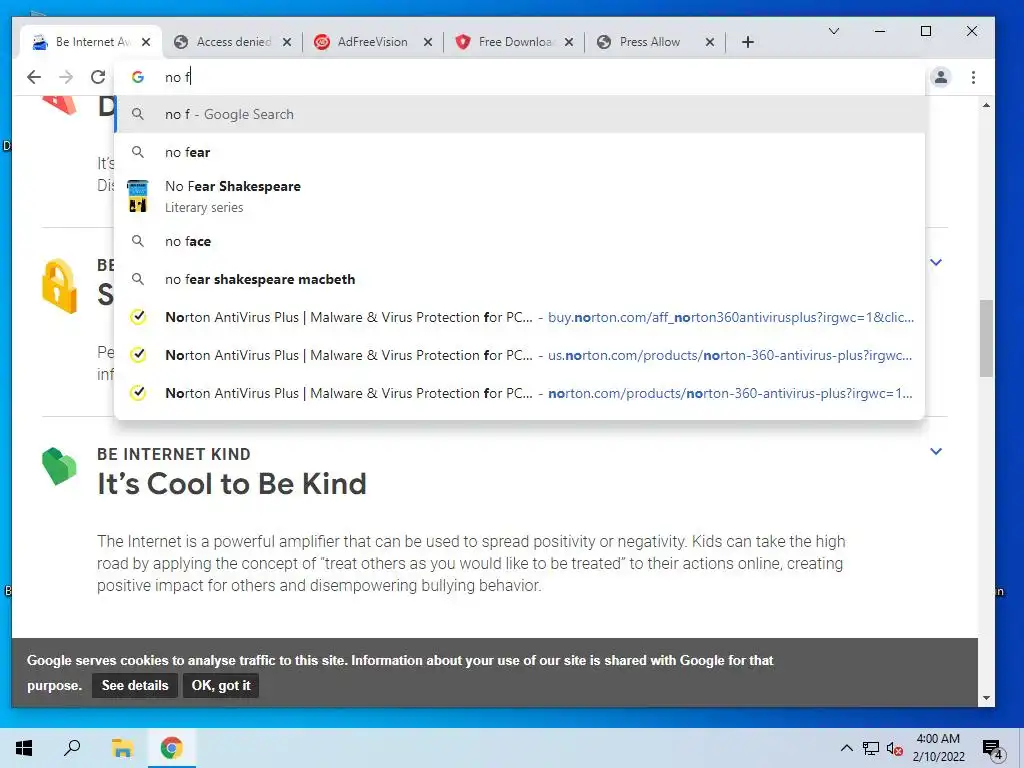Open the network status tray icon
The width and height of the screenshot is (1024, 768).
click(x=871, y=748)
